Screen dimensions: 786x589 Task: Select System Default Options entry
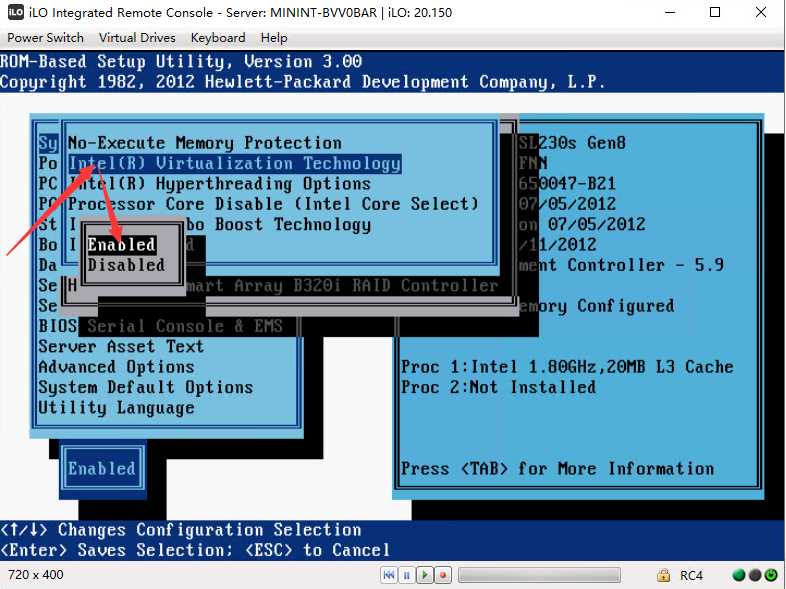(145, 387)
